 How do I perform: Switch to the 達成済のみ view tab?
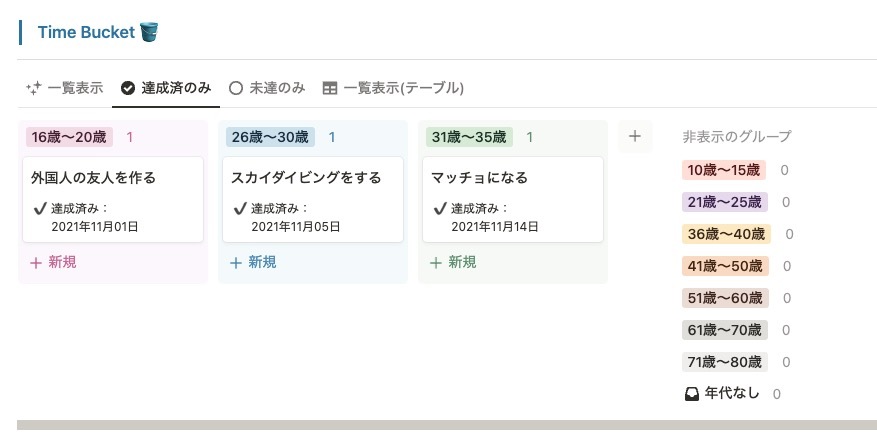point(166,88)
